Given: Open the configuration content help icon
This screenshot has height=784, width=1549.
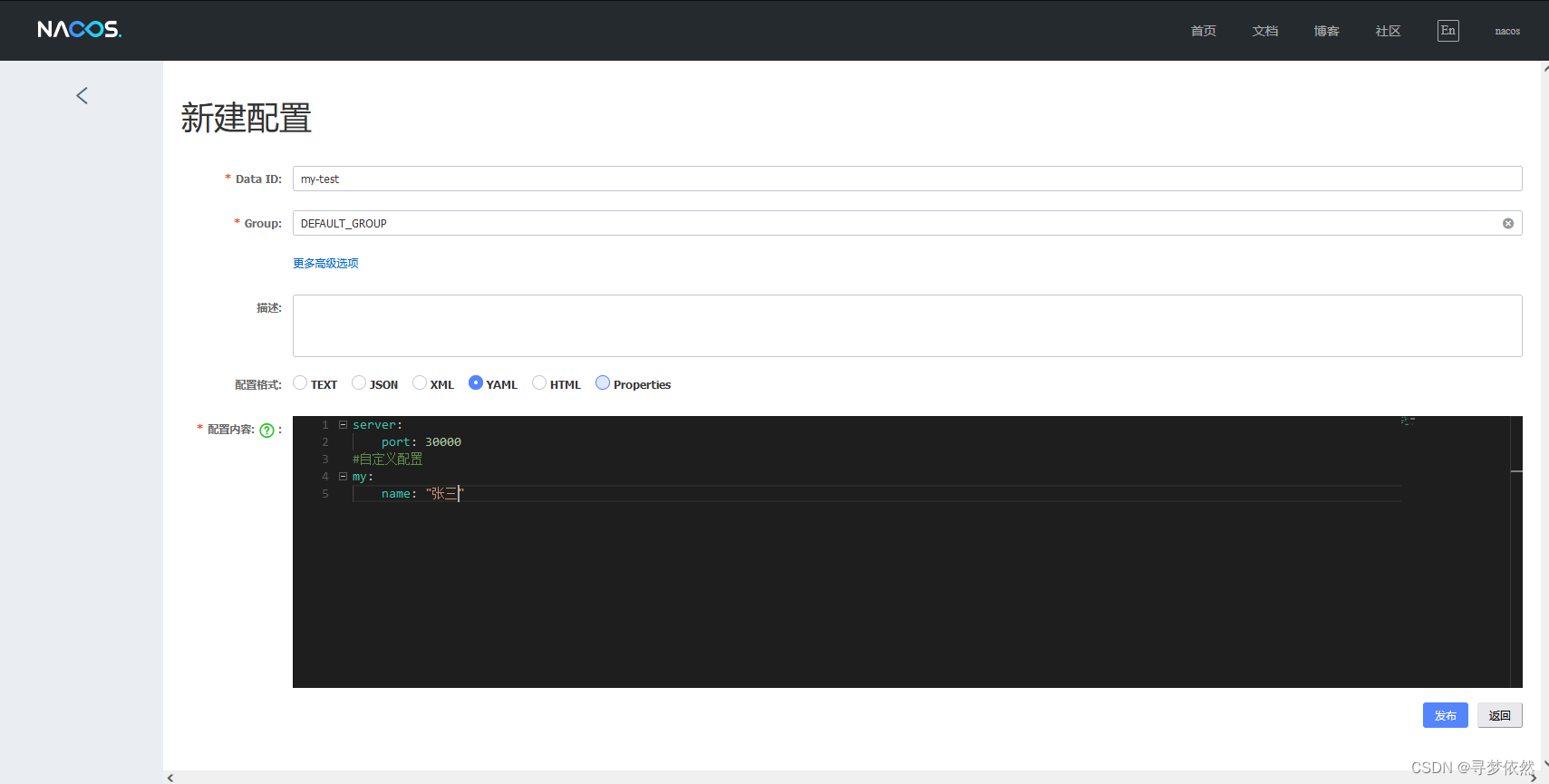Looking at the screenshot, I should point(266,431).
